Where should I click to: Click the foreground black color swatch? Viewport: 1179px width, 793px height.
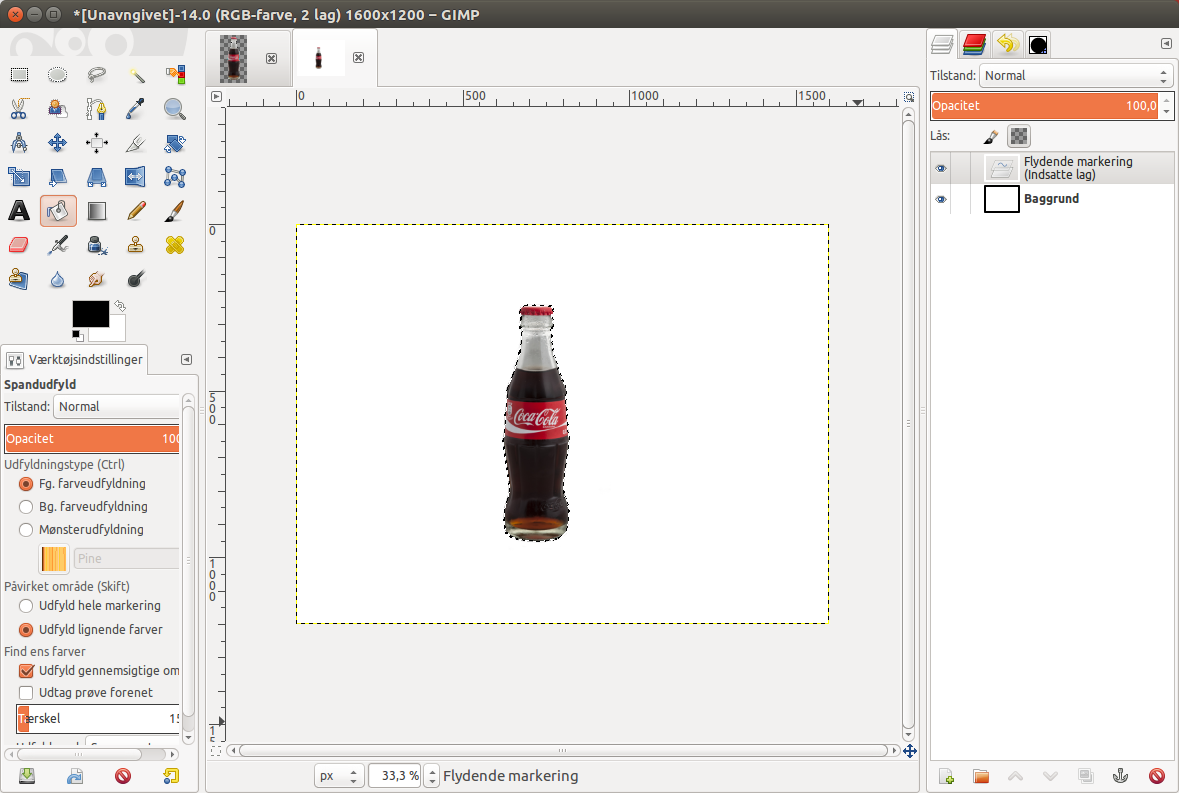pyautogui.click(x=90, y=313)
